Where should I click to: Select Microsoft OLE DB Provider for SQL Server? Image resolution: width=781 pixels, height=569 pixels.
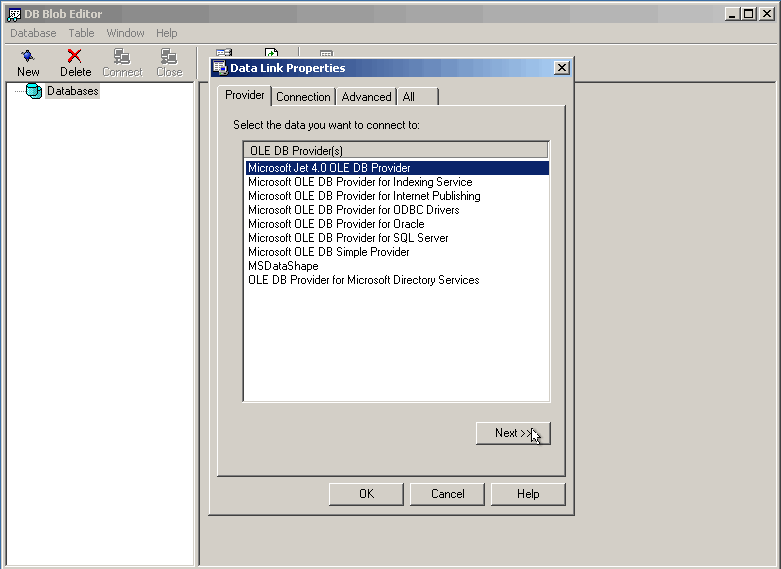(348, 238)
